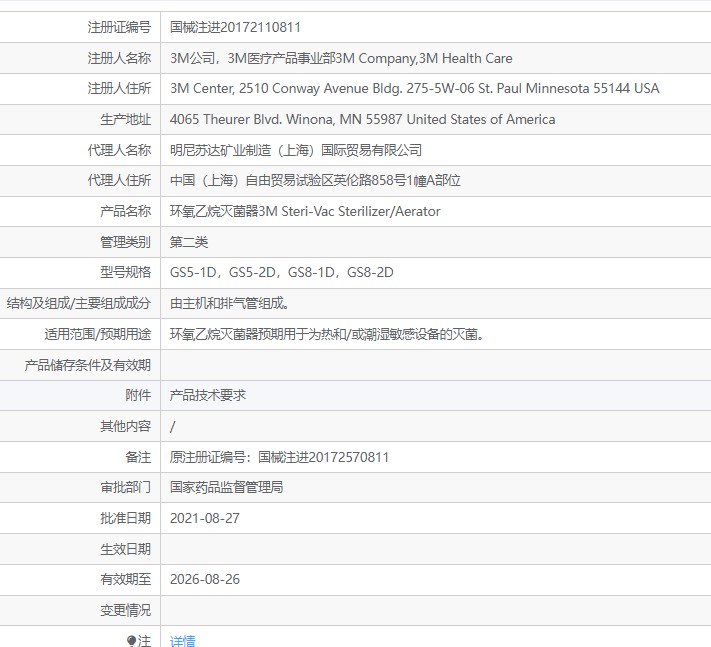Click the 备注 label
The width and height of the screenshot is (711, 647).
[x=138, y=457]
